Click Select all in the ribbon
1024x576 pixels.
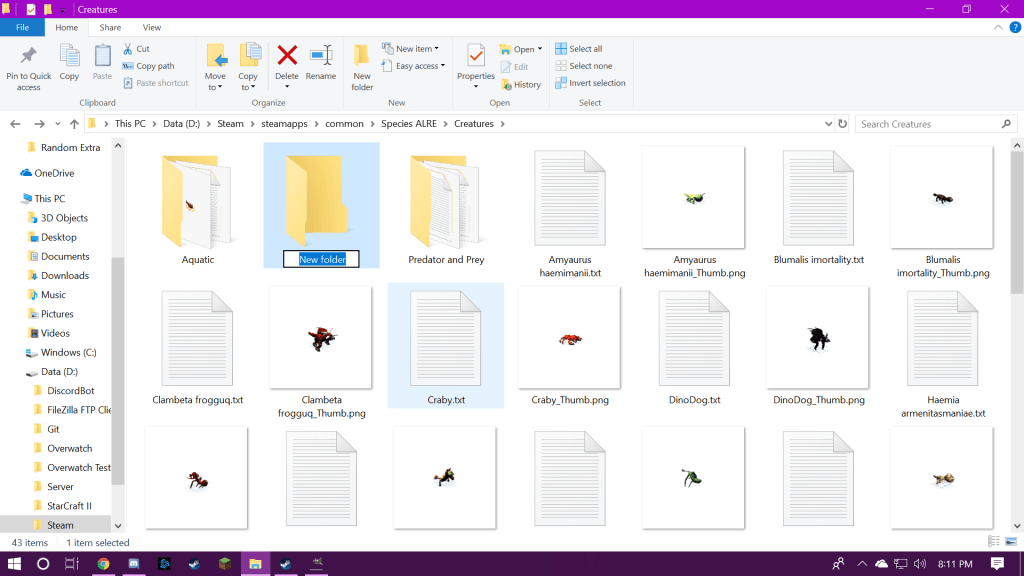[585, 49]
